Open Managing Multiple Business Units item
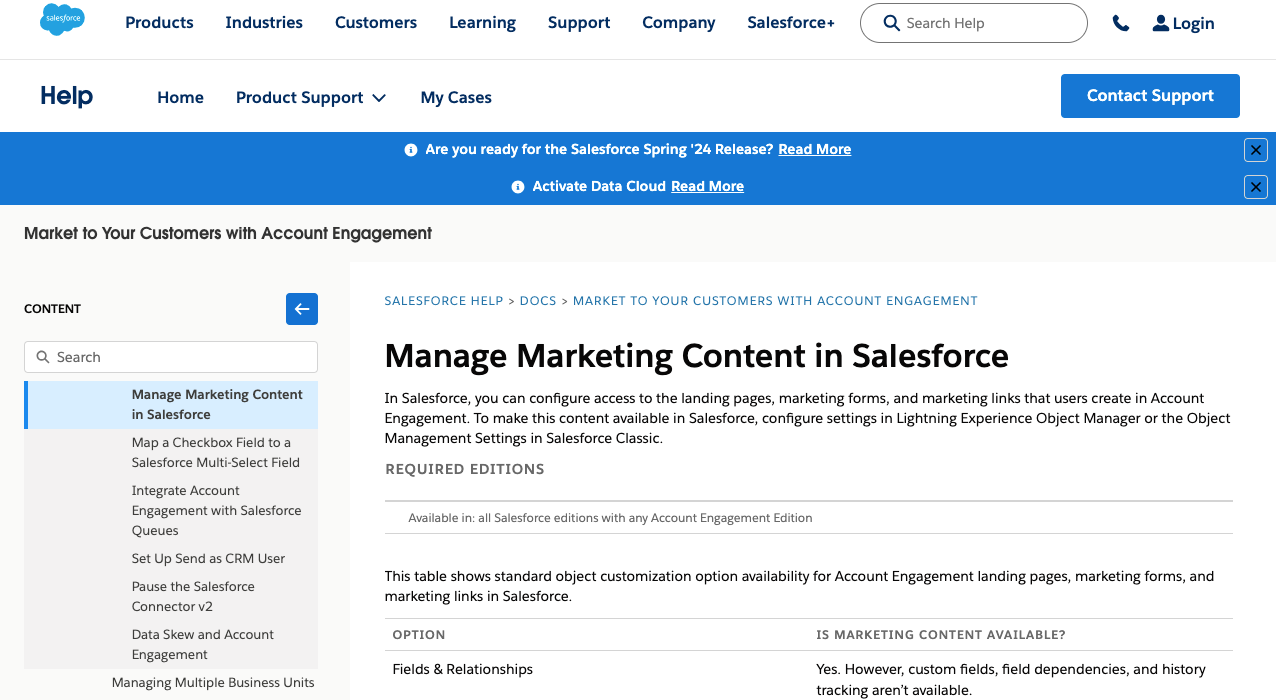This screenshot has width=1276, height=700. (x=213, y=683)
